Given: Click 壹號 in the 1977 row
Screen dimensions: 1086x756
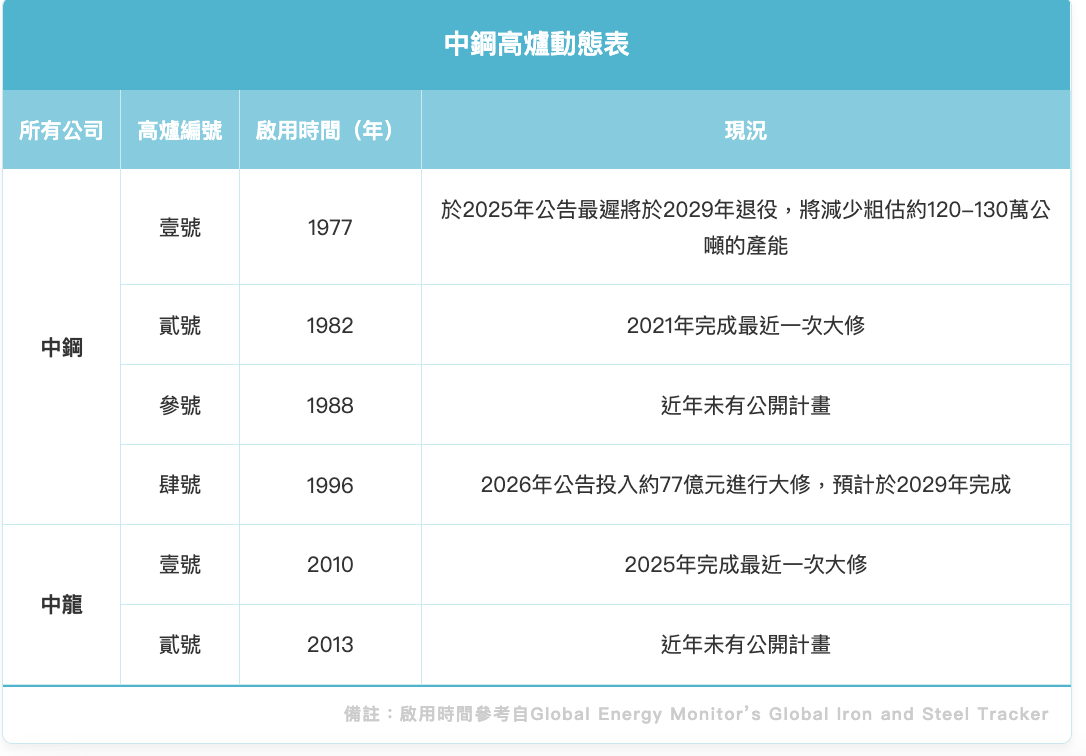Looking at the screenshot, I should [180, 227].
